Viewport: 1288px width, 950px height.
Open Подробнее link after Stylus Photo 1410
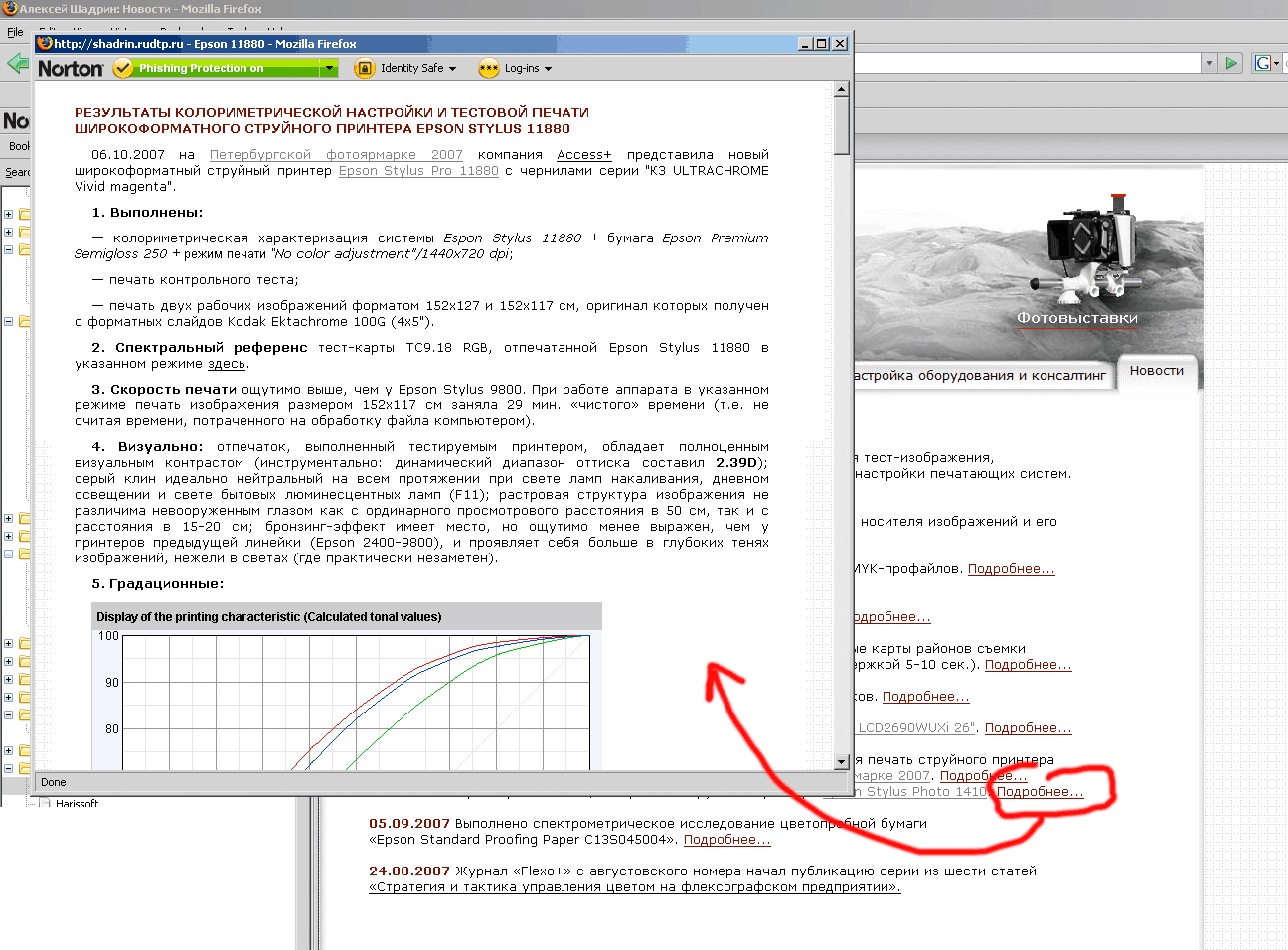(1041, 791)
